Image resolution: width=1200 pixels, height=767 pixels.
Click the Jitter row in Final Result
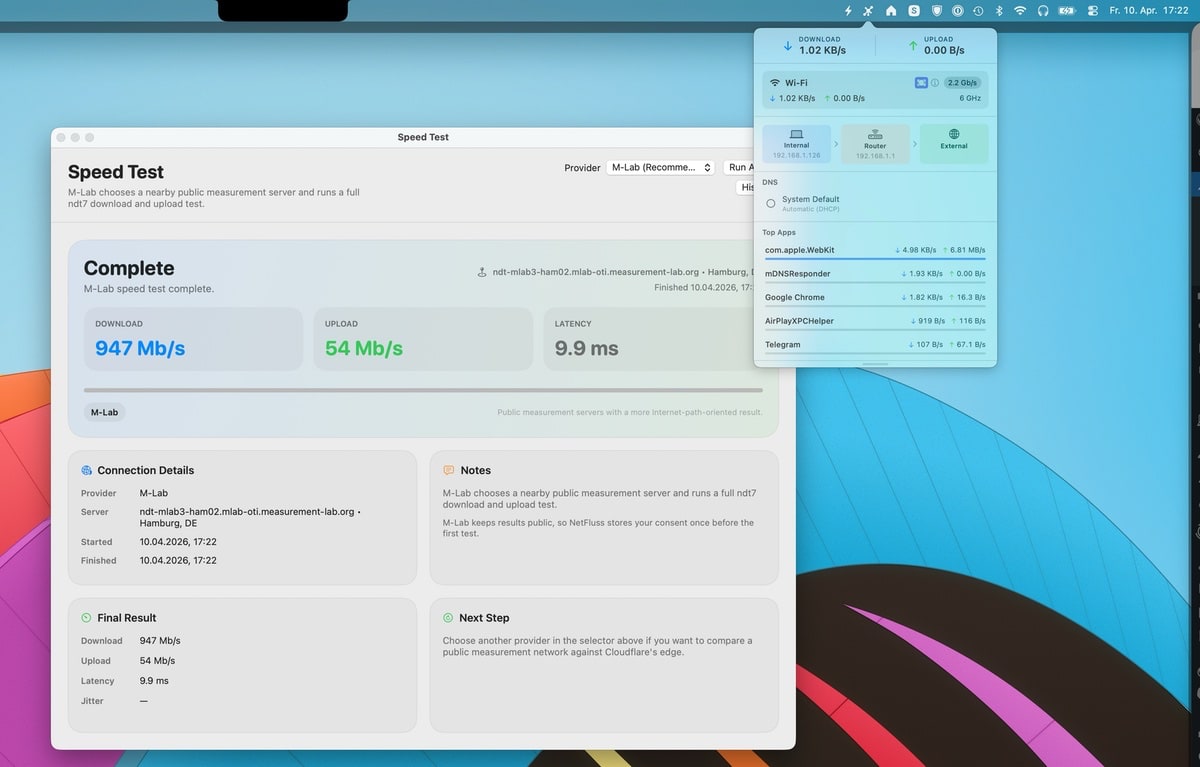pos(242,701)
